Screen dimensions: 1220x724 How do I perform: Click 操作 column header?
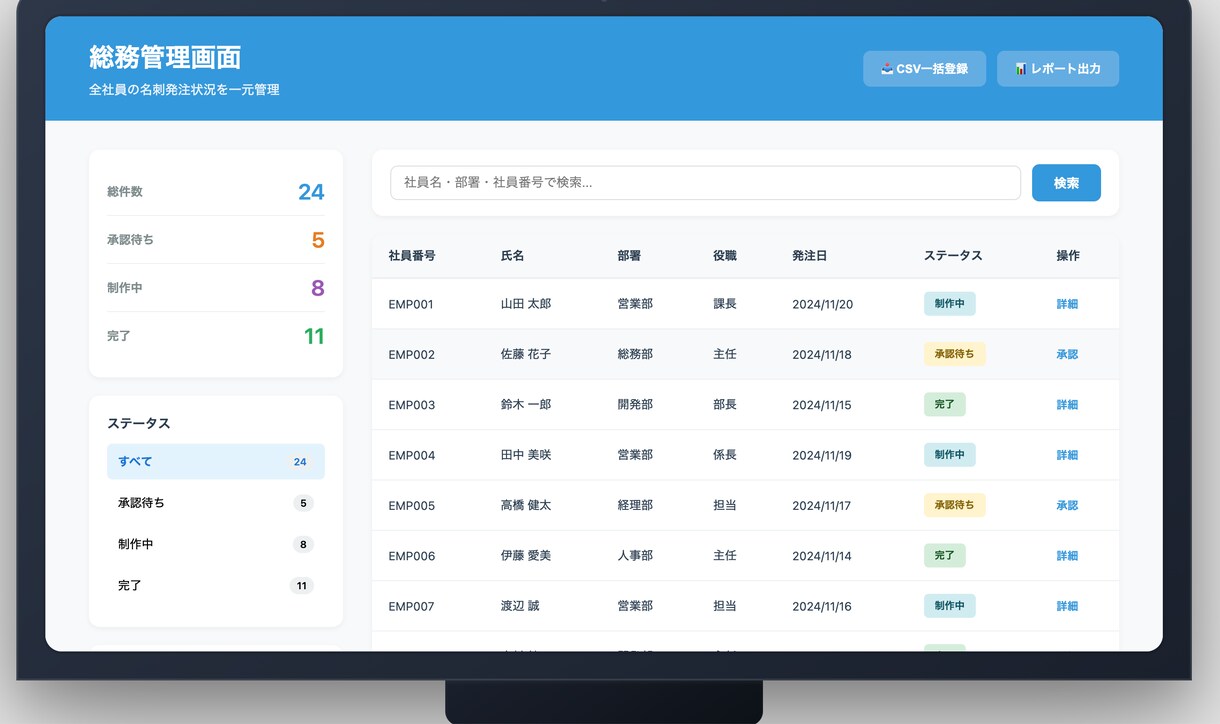(x=1068, y=256)
